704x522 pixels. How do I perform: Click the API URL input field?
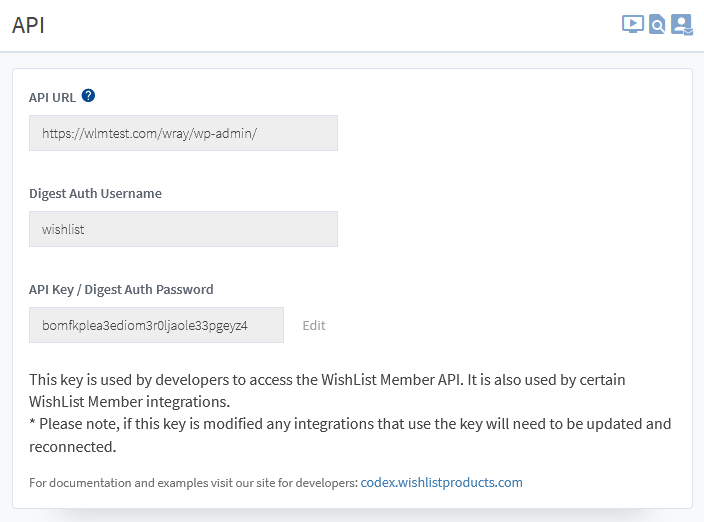coord(183,133)
